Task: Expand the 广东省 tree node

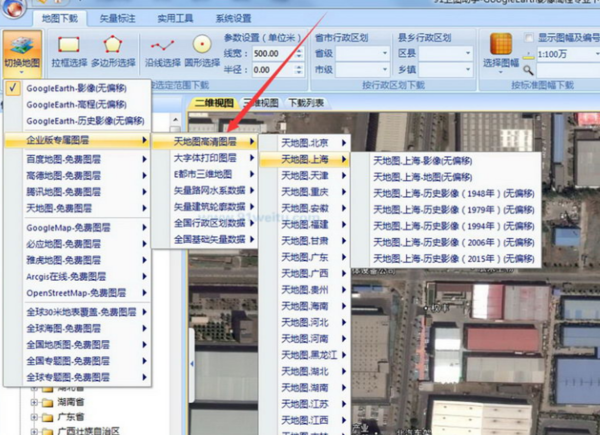Action: tap(34, 417)
